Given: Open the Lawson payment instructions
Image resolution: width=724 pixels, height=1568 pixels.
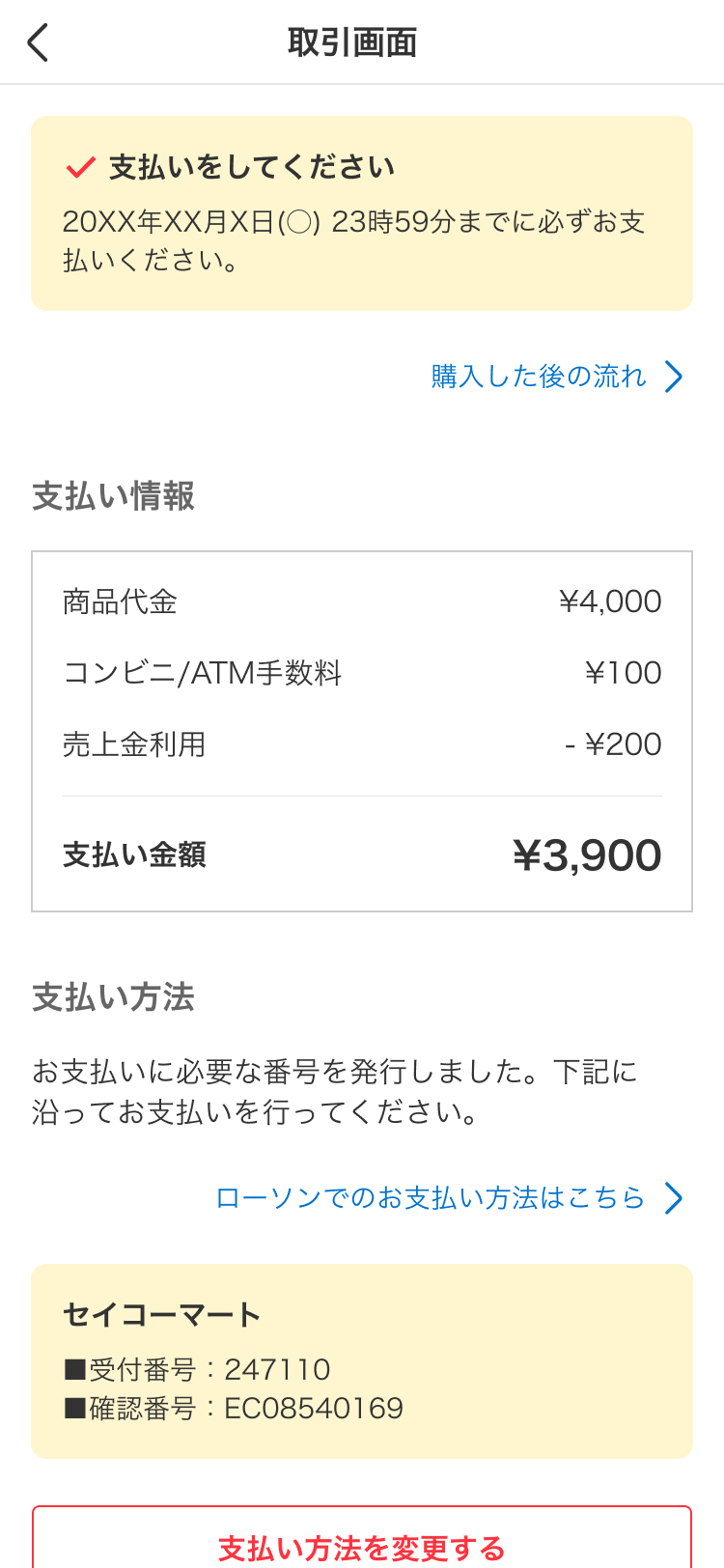Looking at the screenshot, I should (431, 1198).
